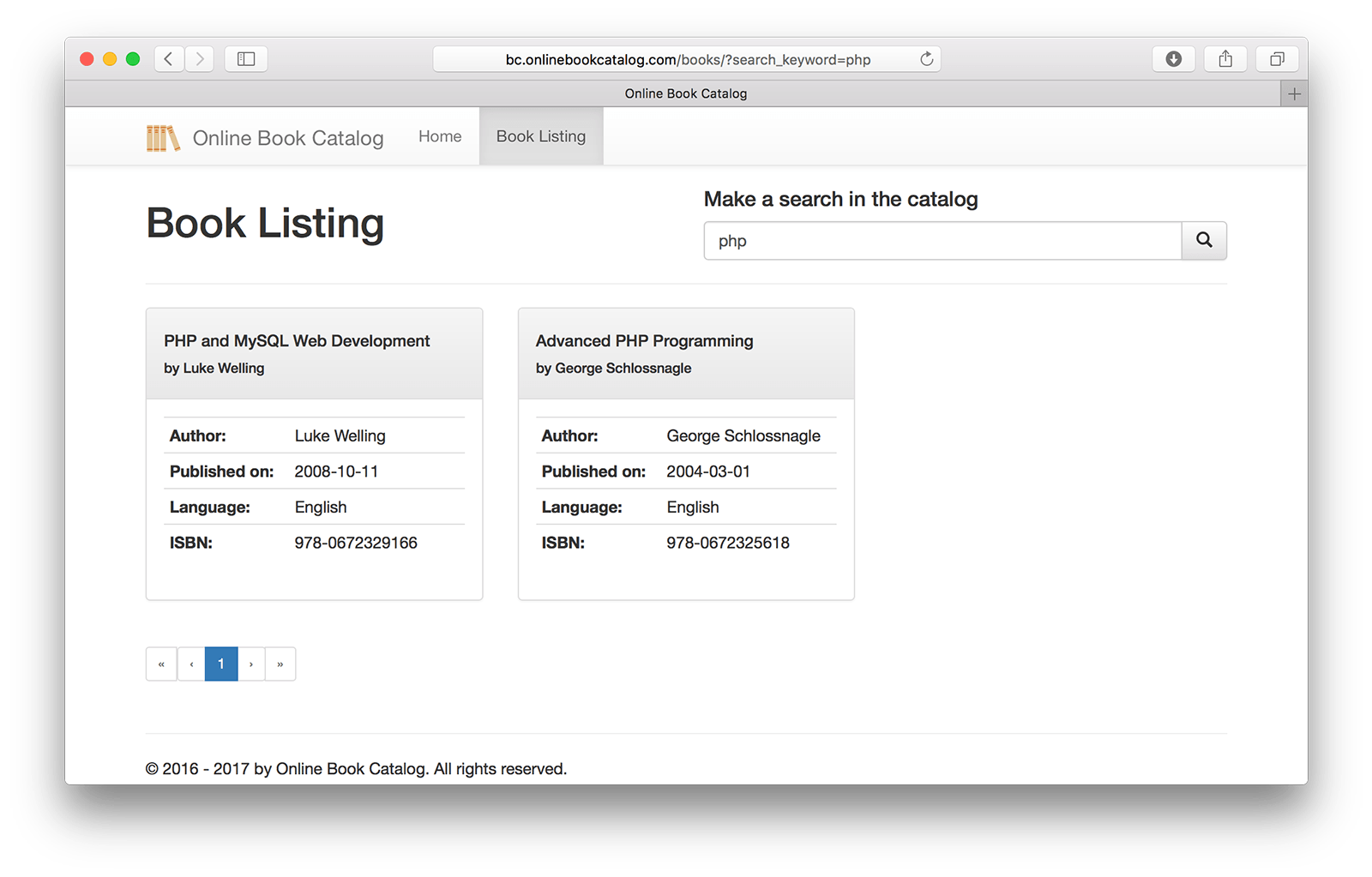Click the magnifying glass search button
This screenshot has width=1372, height=877.
click(x=1204, y=241)
